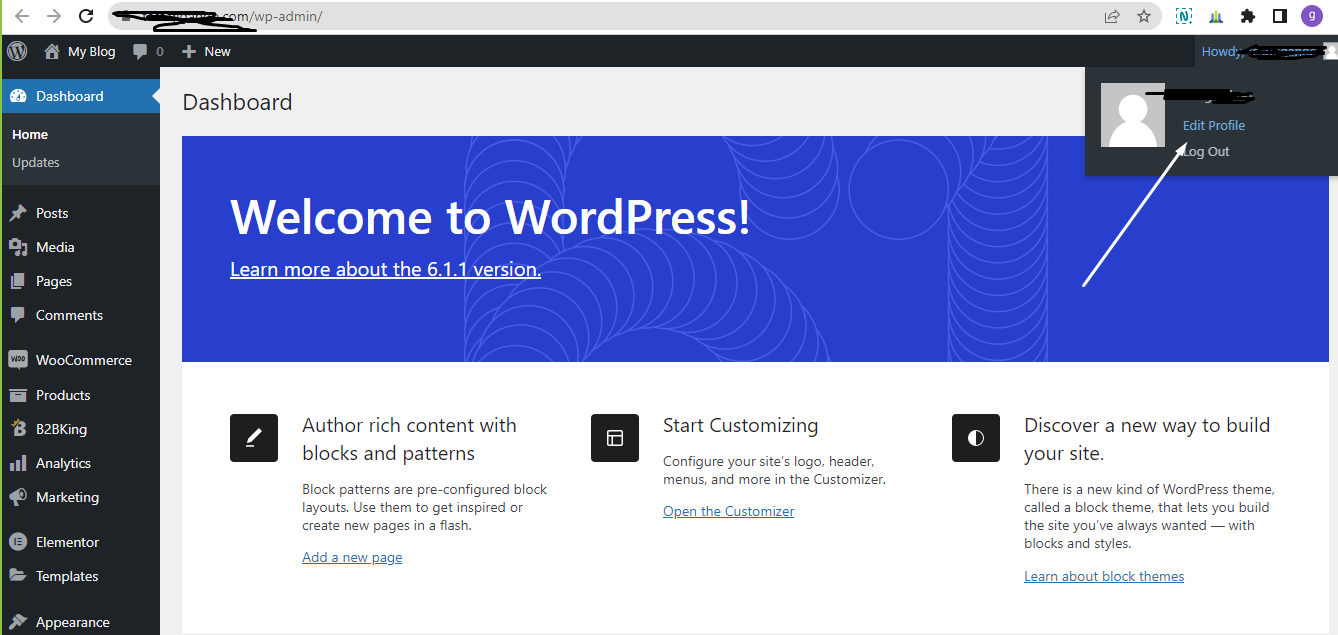Click the B2BKing sidebar icon

pos(17,429)
